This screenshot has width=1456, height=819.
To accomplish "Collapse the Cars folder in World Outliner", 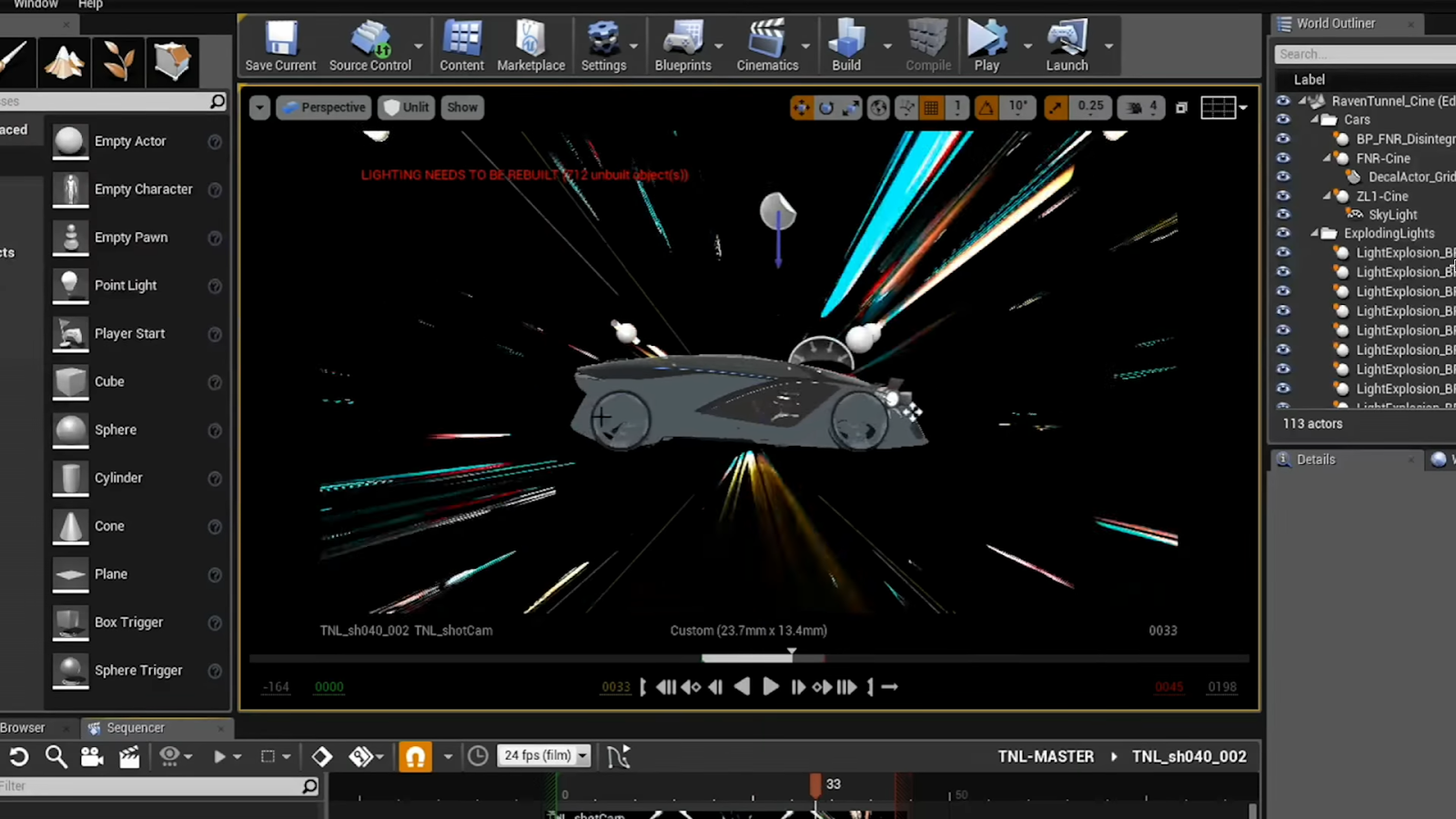I will pos(1315,119).
